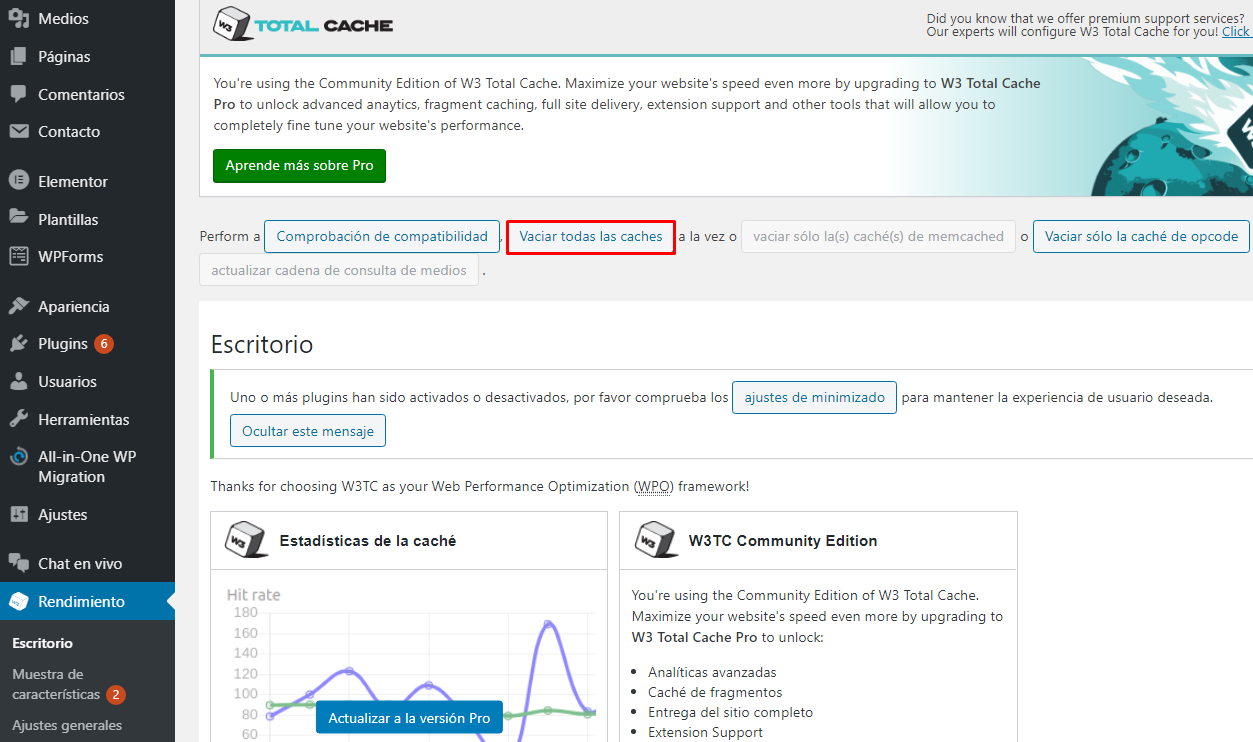Open the Elementor menu item

point(73,181)
